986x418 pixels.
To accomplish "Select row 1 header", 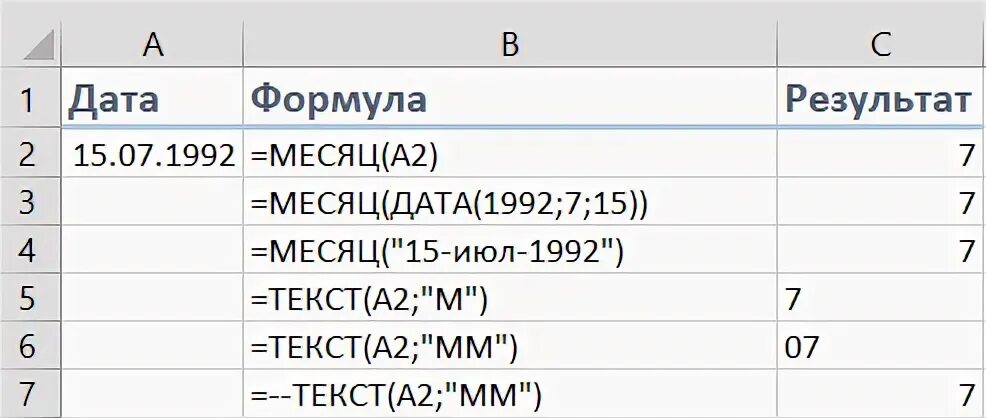I will pos(30,100).
